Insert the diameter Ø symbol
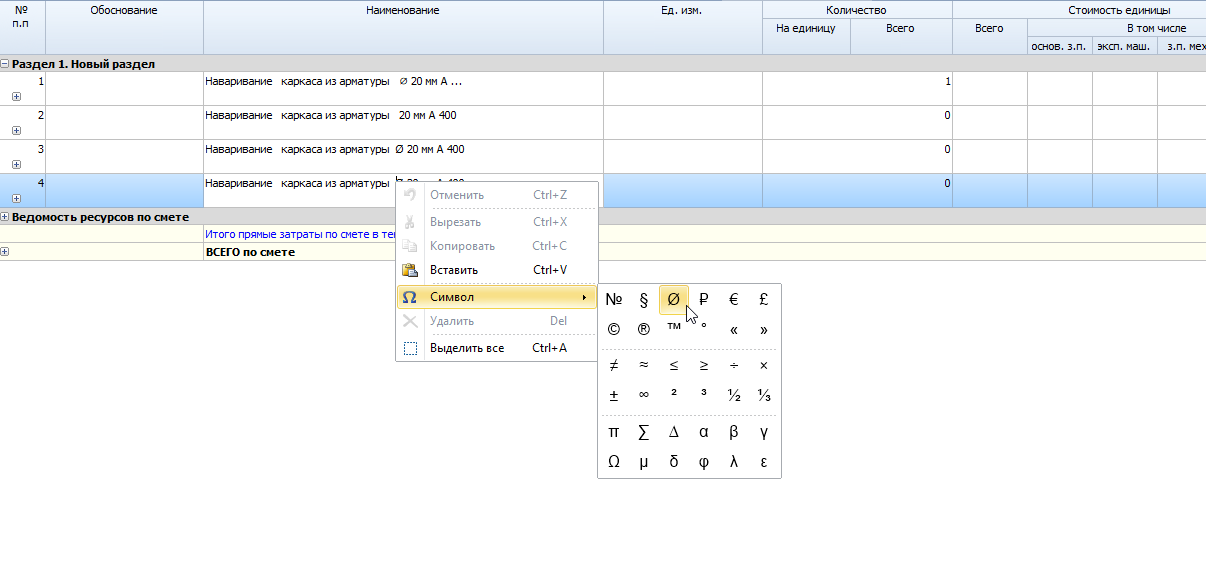 click(674, 299)
